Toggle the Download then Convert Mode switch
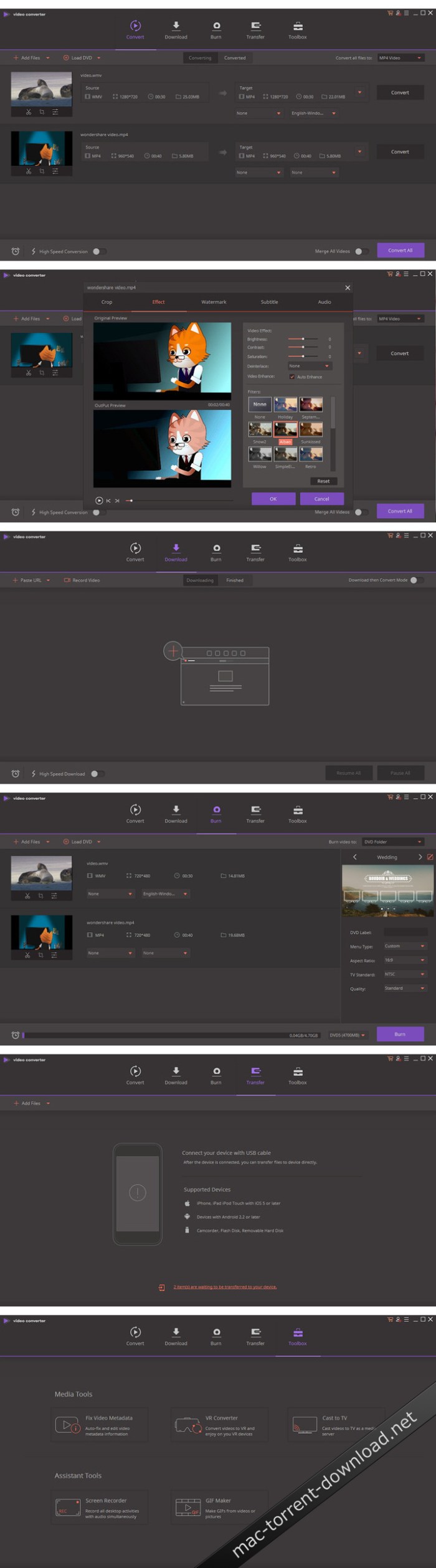The width and height of the screenshot is (436, 1568). 416,580
